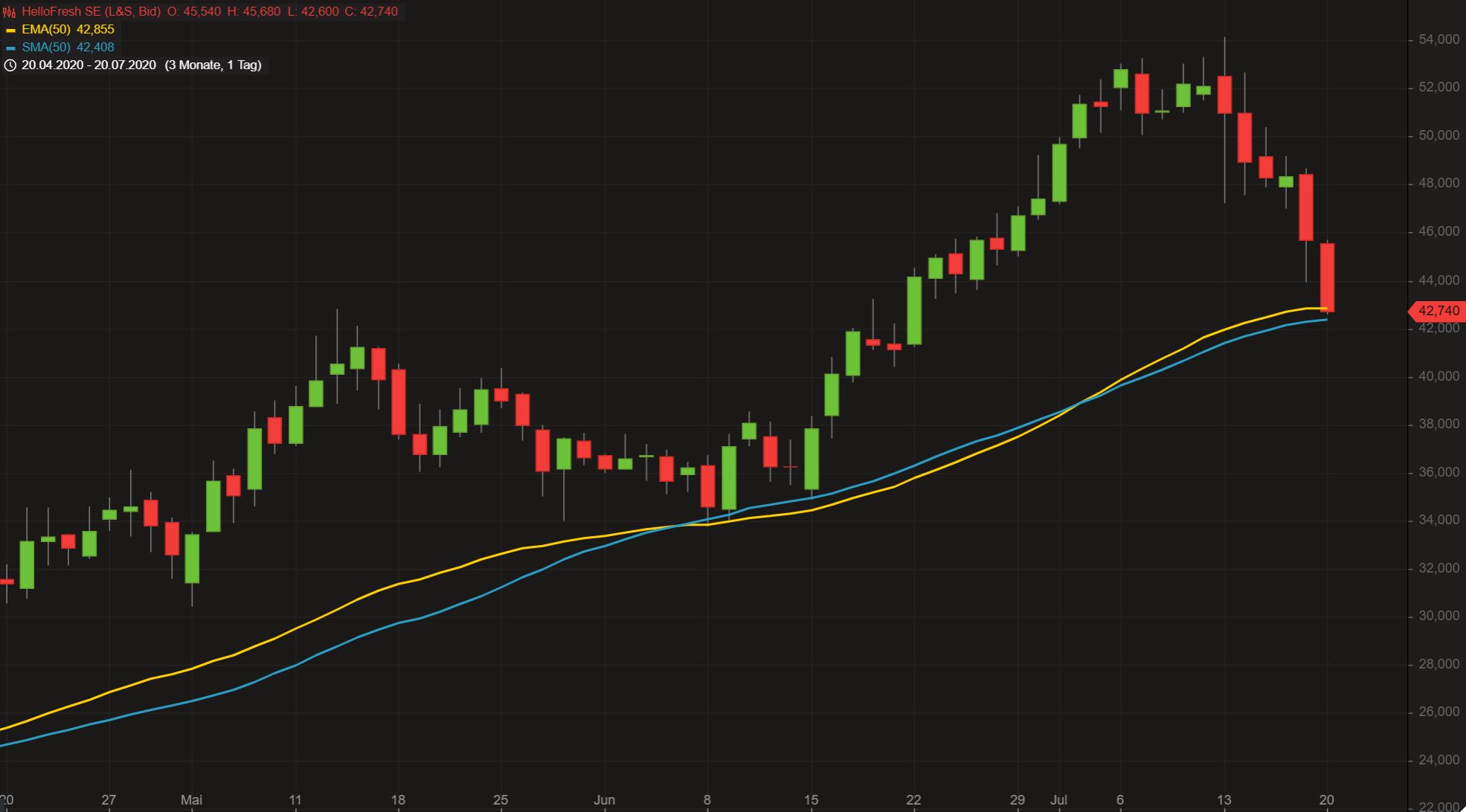Viewport: 1466px width, 812px height.
Task: Click the 22 date label on the time axis
Action: 913,800
